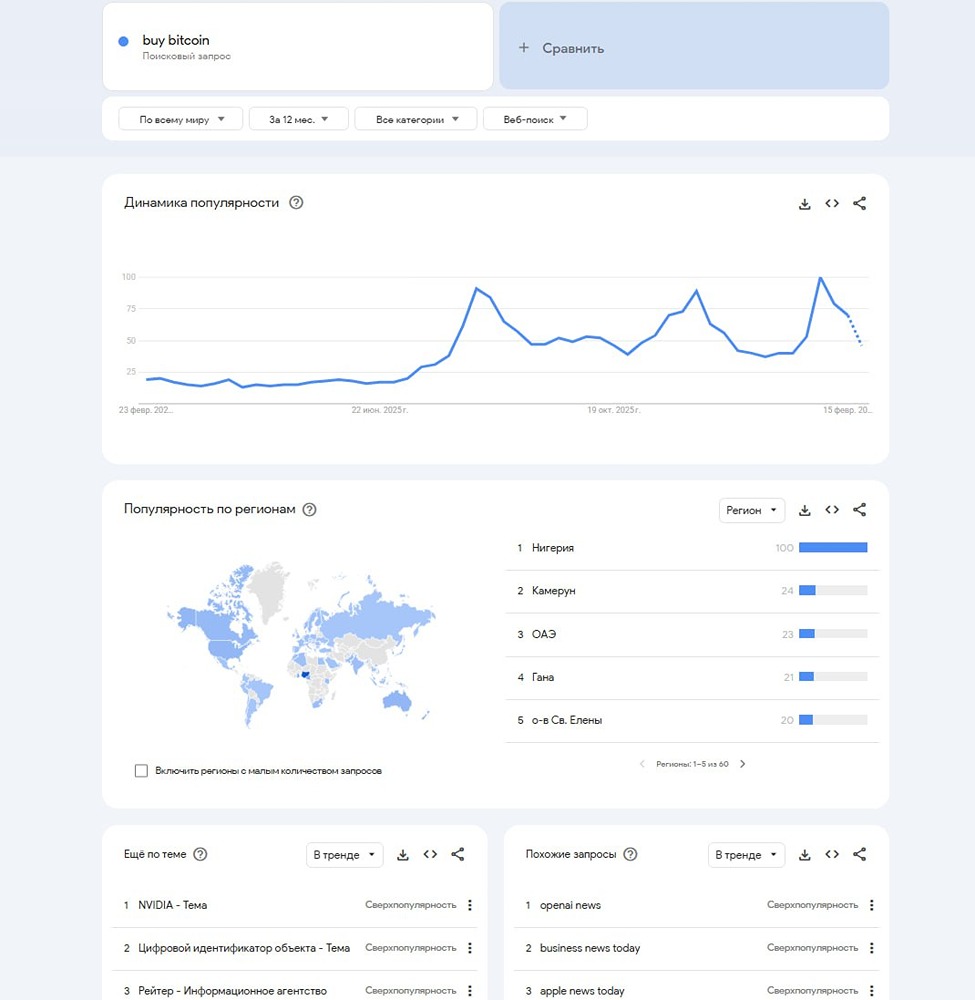Open more options for openai news query
Image resolution: width=975 pixels, height=1000 pixels.
pos(871,905)
